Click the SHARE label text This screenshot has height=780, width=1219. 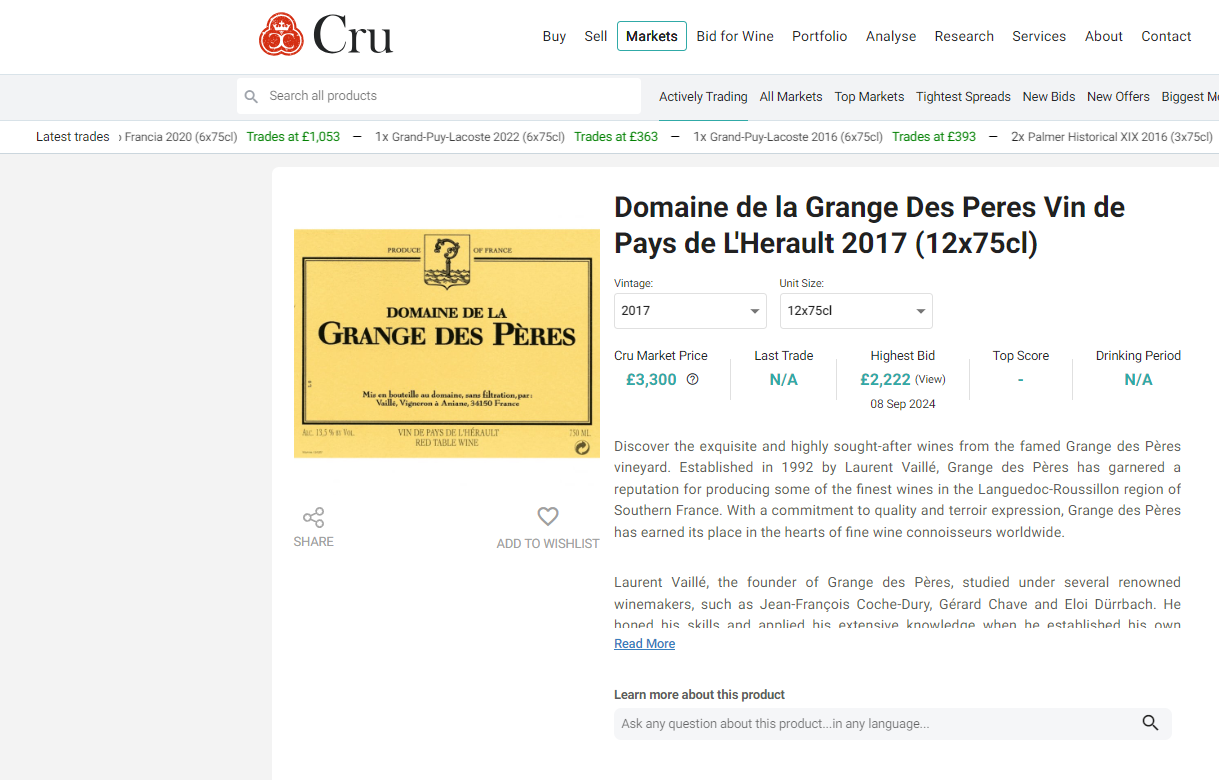pyautogui.click(x=313, y=542)
